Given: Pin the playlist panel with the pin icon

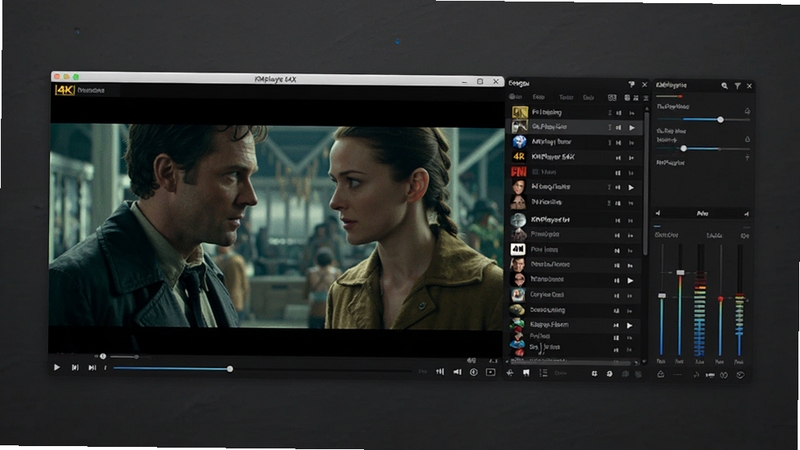Looking at the screenshot, I should click(631, 84).
